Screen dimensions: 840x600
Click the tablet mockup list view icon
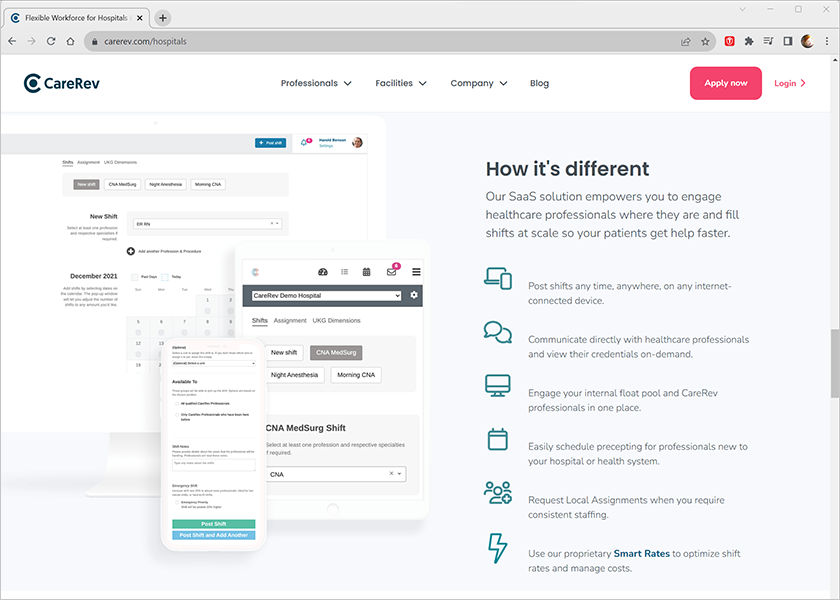pyautogui.click(x=344, y=272)
